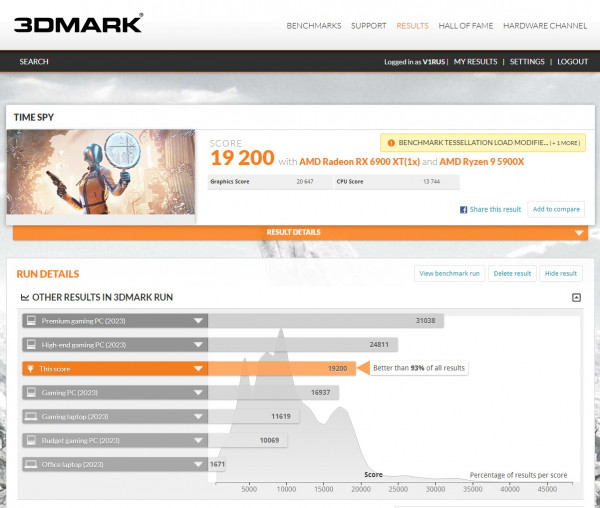Click the 3DMARK logo
The height and width of the screenshot is (508, 600).
(x=78, y=24)
